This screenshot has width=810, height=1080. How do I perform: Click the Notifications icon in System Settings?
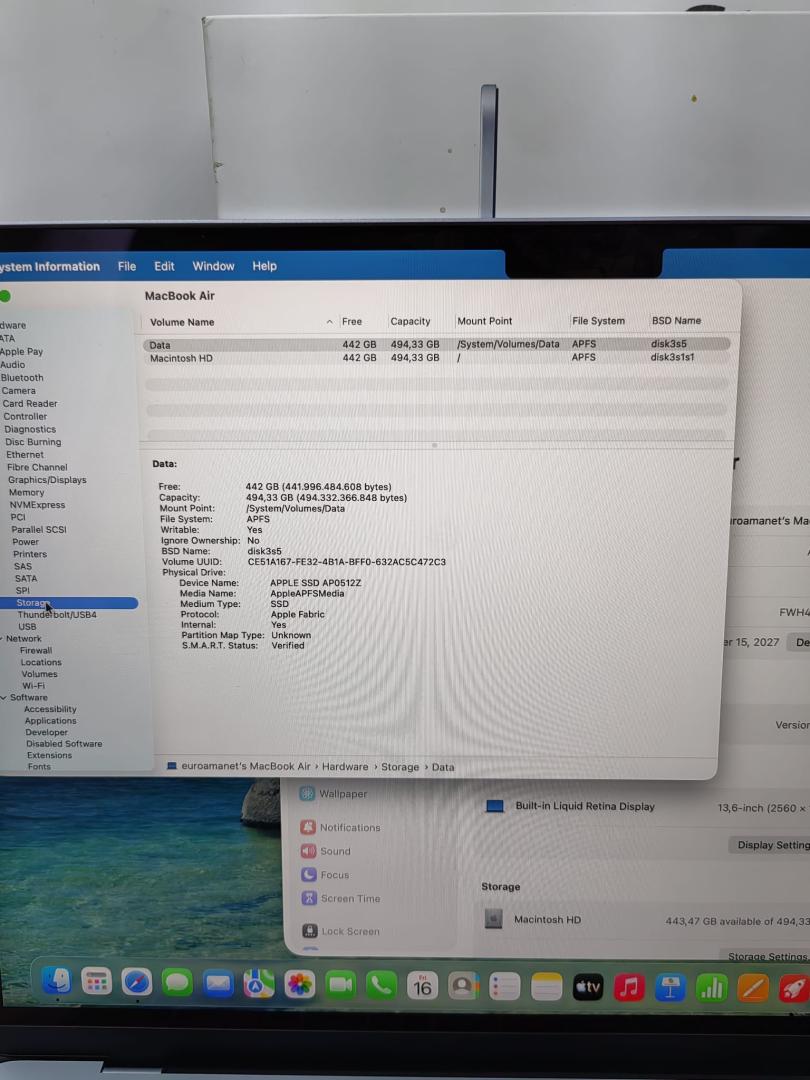click(308, 827)
